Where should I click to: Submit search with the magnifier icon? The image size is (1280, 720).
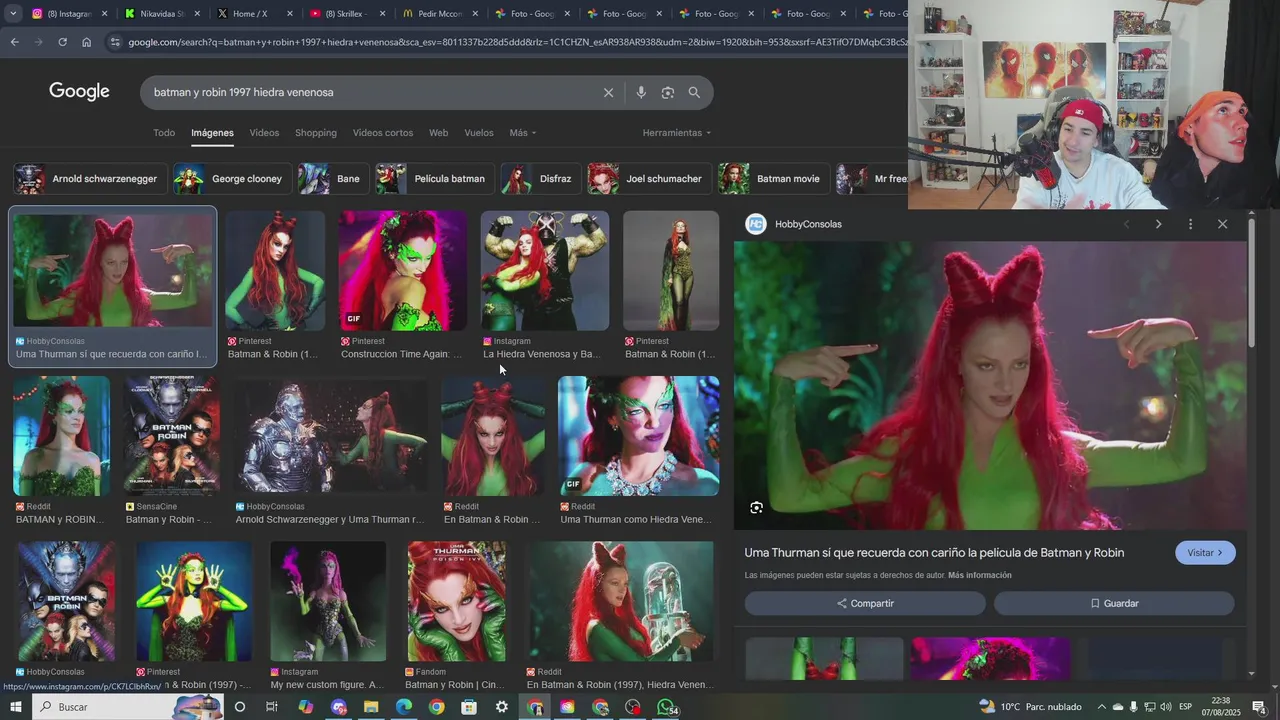tap(694, 92)
